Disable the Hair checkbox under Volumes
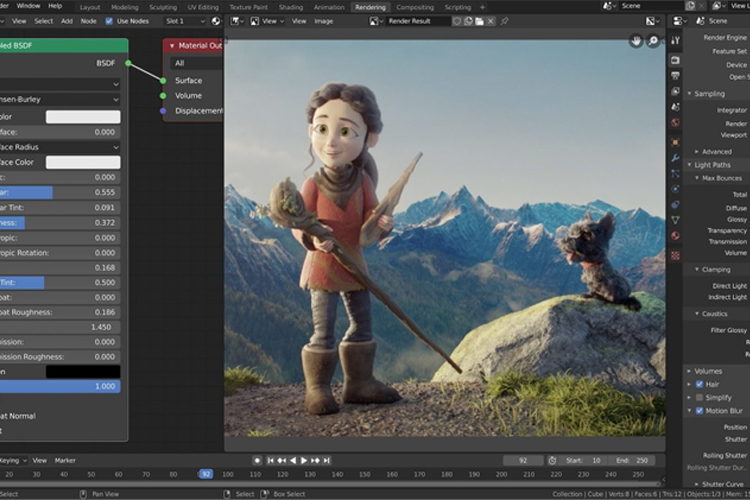 point(699,384)
